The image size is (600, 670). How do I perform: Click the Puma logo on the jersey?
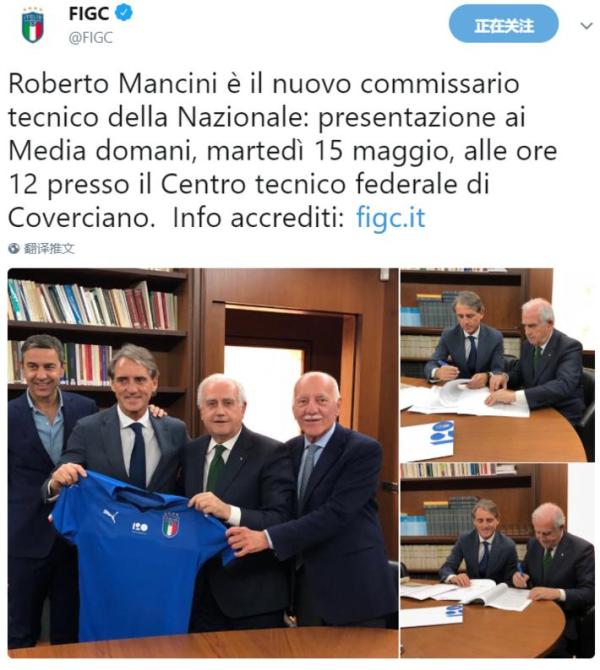point(111,516)
